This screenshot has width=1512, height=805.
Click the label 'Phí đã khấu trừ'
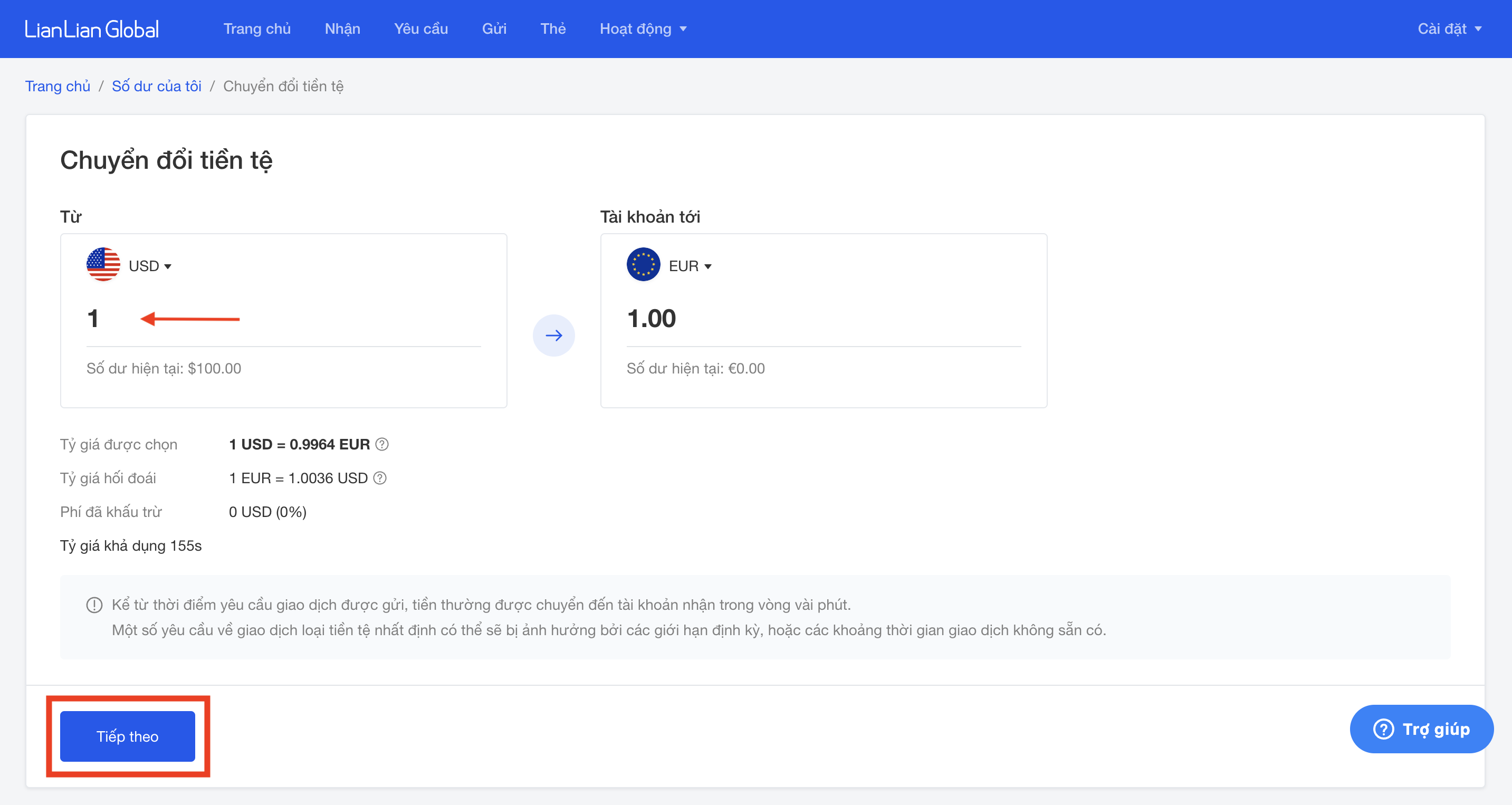click(111, 512)
